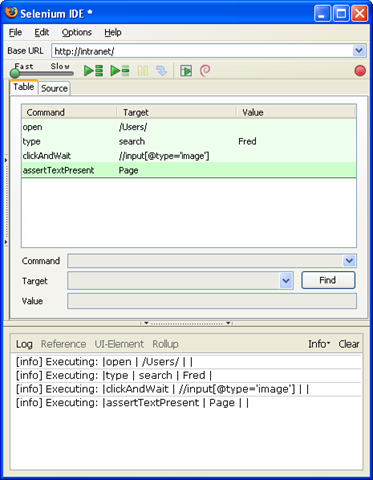Play the entire test suite
Viewport: 373px width, 480px height.
93,71
